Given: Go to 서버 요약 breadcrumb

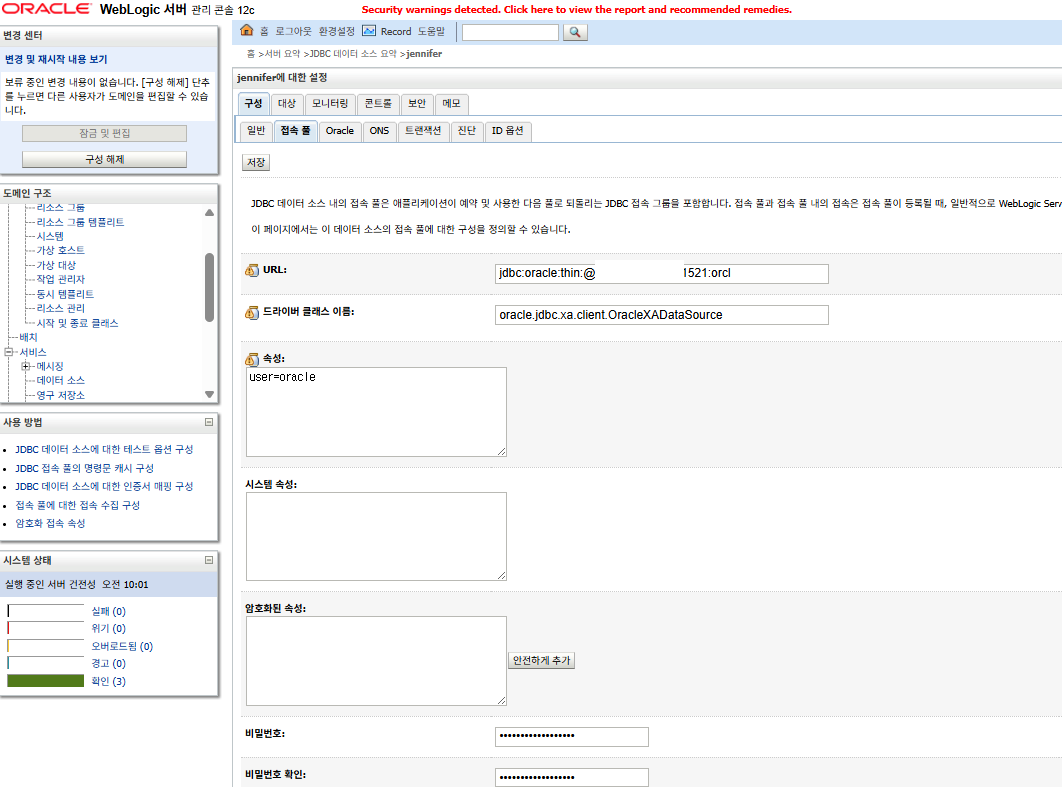Looking at the screenshot, I should point(282,54).
